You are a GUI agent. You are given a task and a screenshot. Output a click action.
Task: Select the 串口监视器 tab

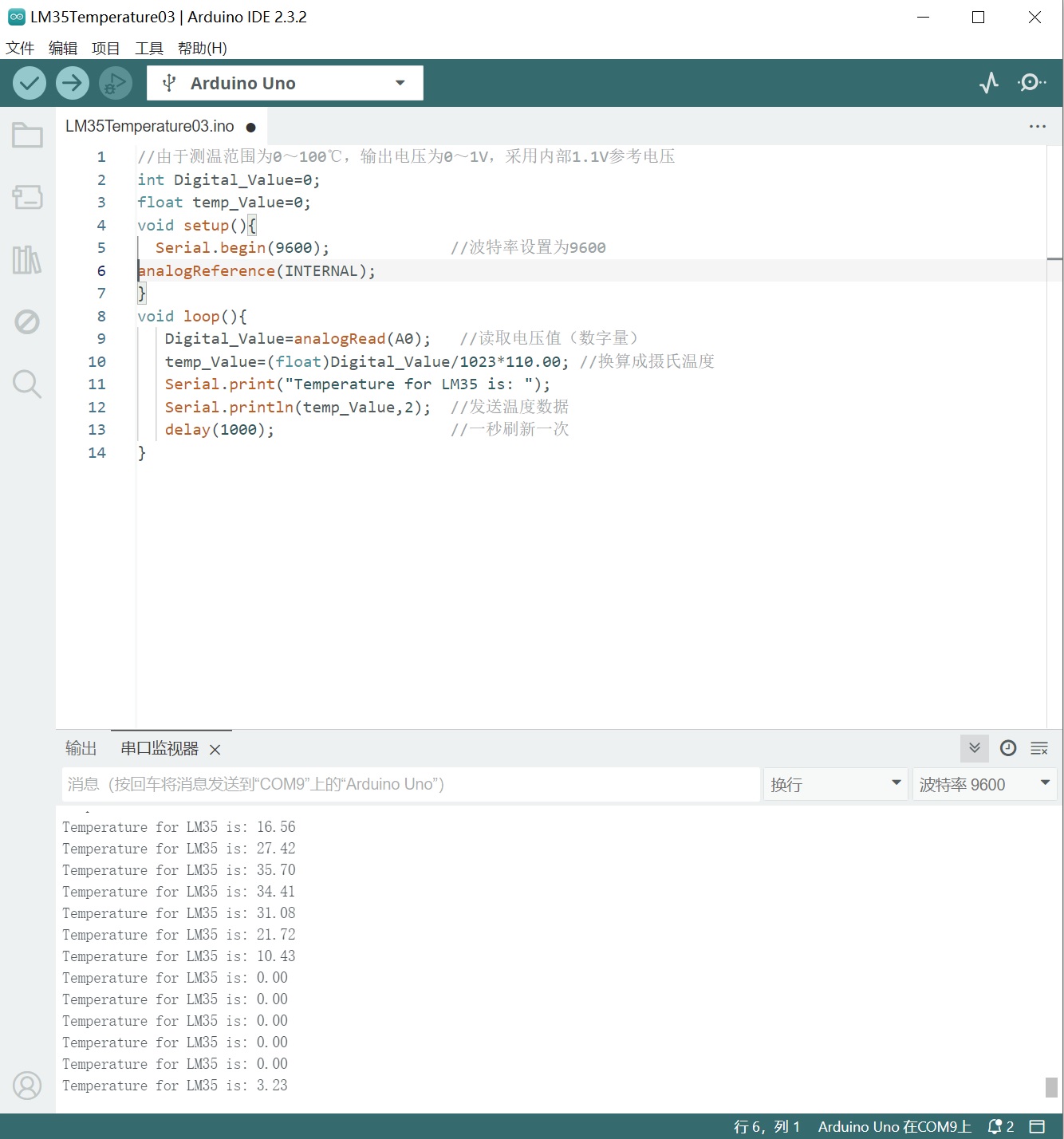160,748
